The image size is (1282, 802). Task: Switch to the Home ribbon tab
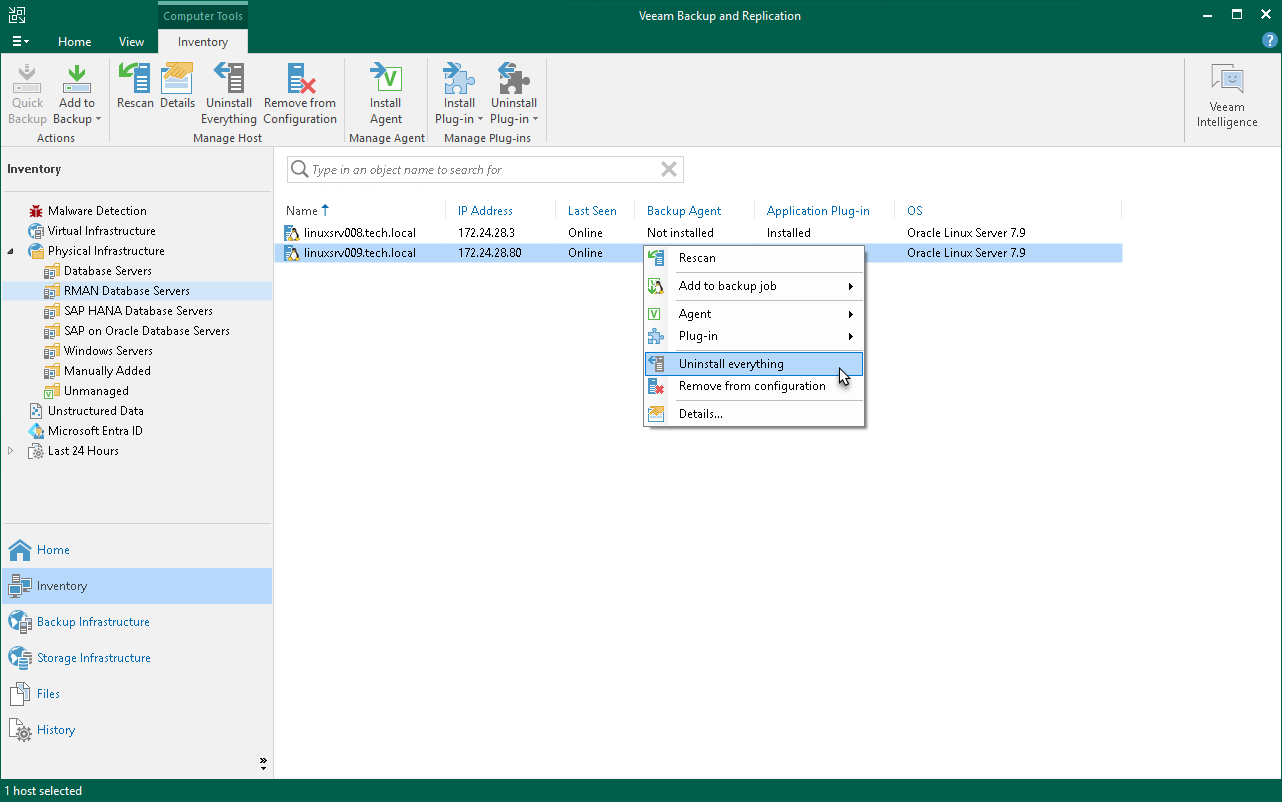pyautogui.click(x=74, y=41)
